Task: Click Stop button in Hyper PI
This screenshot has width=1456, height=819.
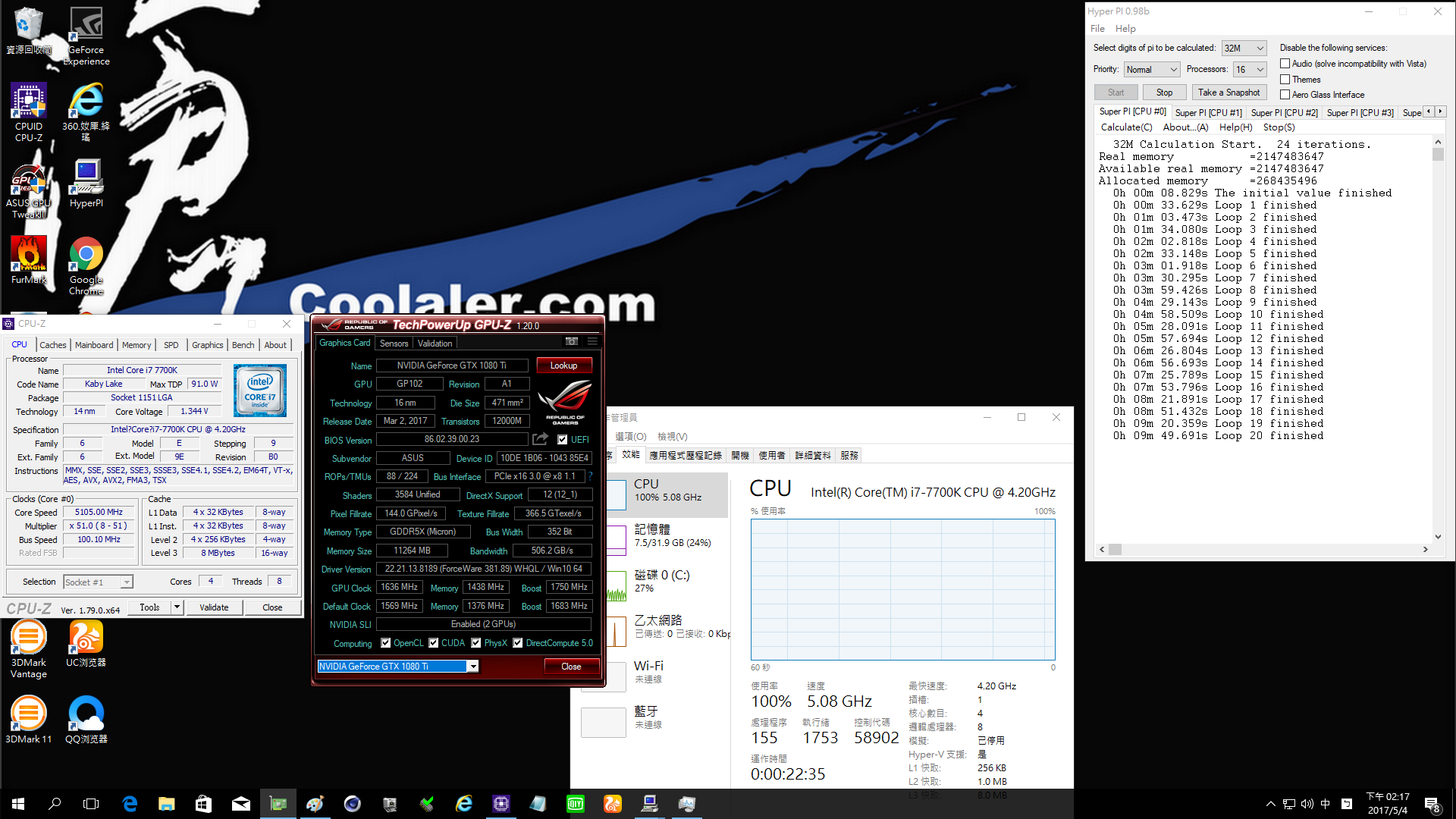Action: pyautogui.click(x=1164, y=93)
